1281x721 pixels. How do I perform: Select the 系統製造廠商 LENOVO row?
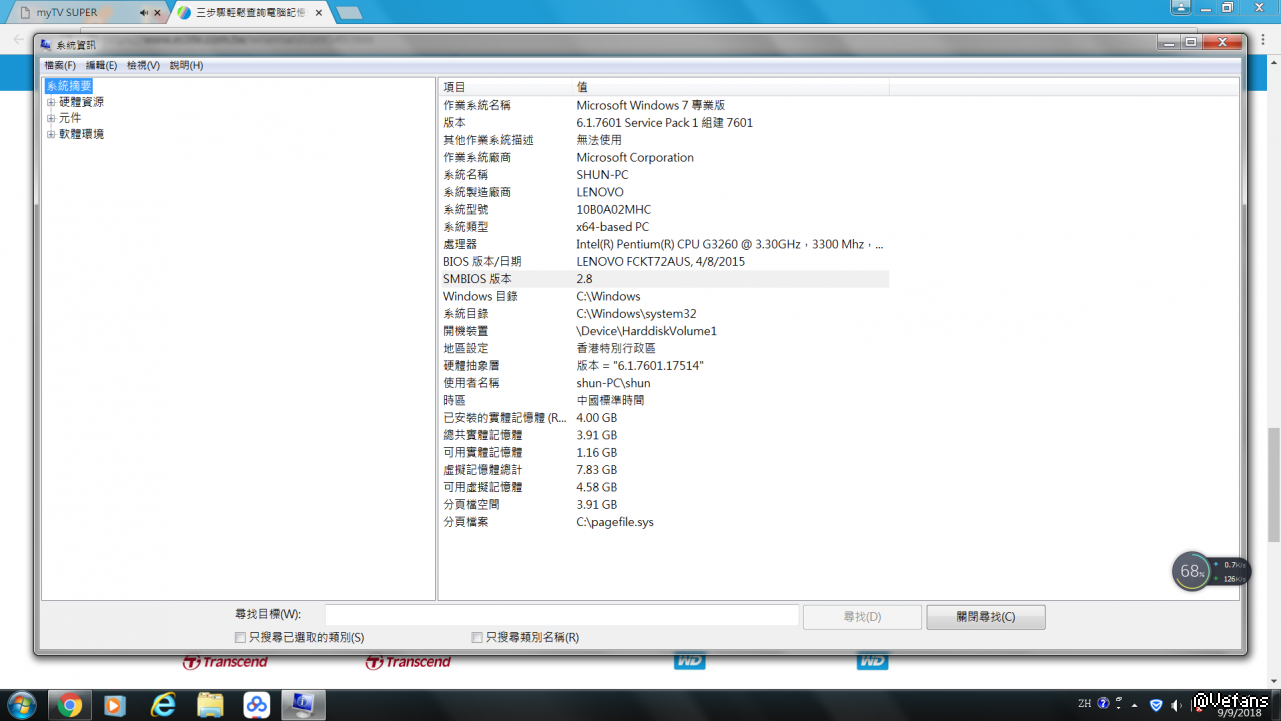pyautogui.click(x=664, y=192)
